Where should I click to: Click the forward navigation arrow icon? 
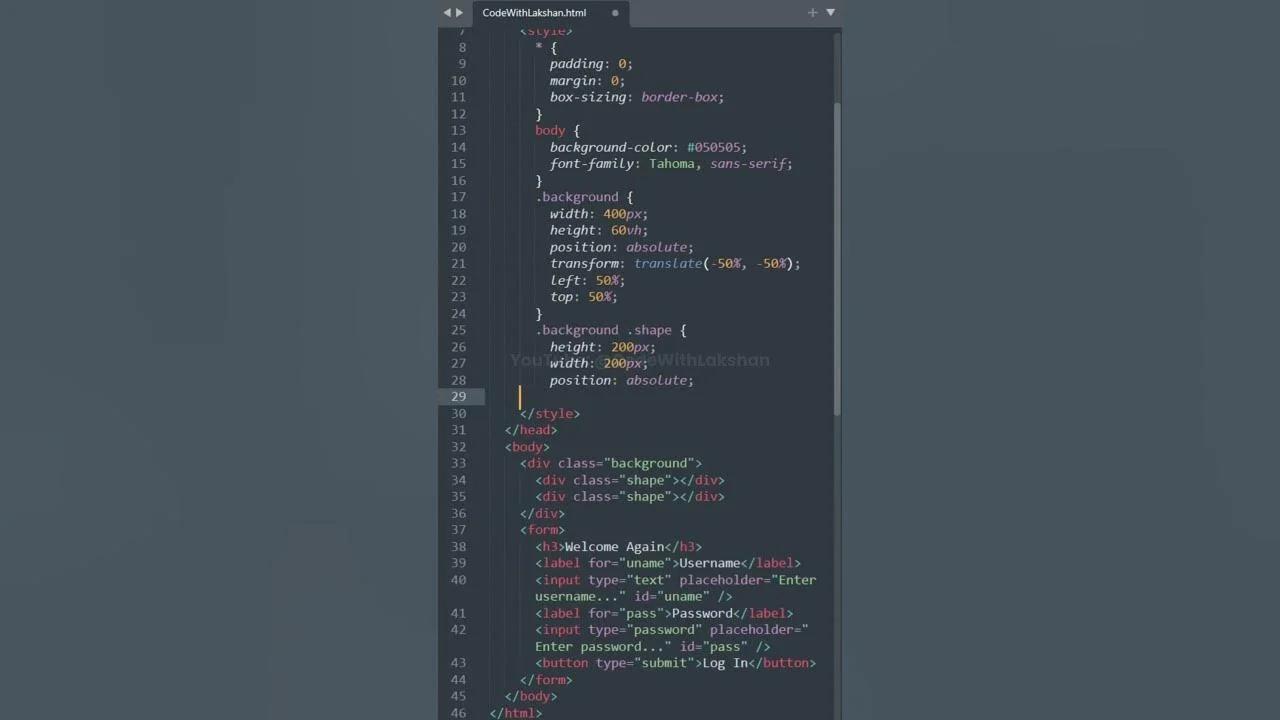click(459, 13)
